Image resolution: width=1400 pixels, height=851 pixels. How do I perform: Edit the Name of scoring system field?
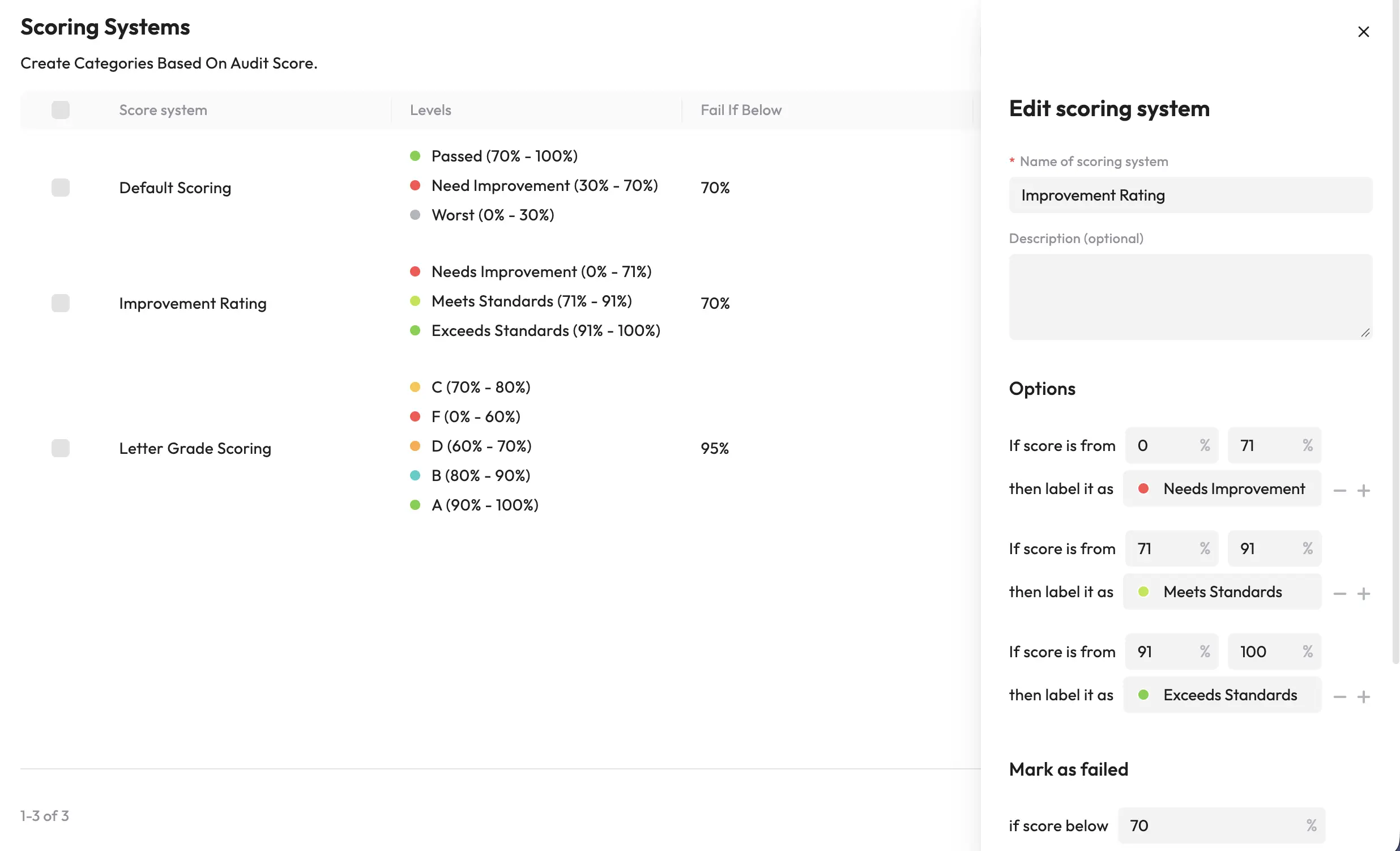click(x=1190, y=195)
